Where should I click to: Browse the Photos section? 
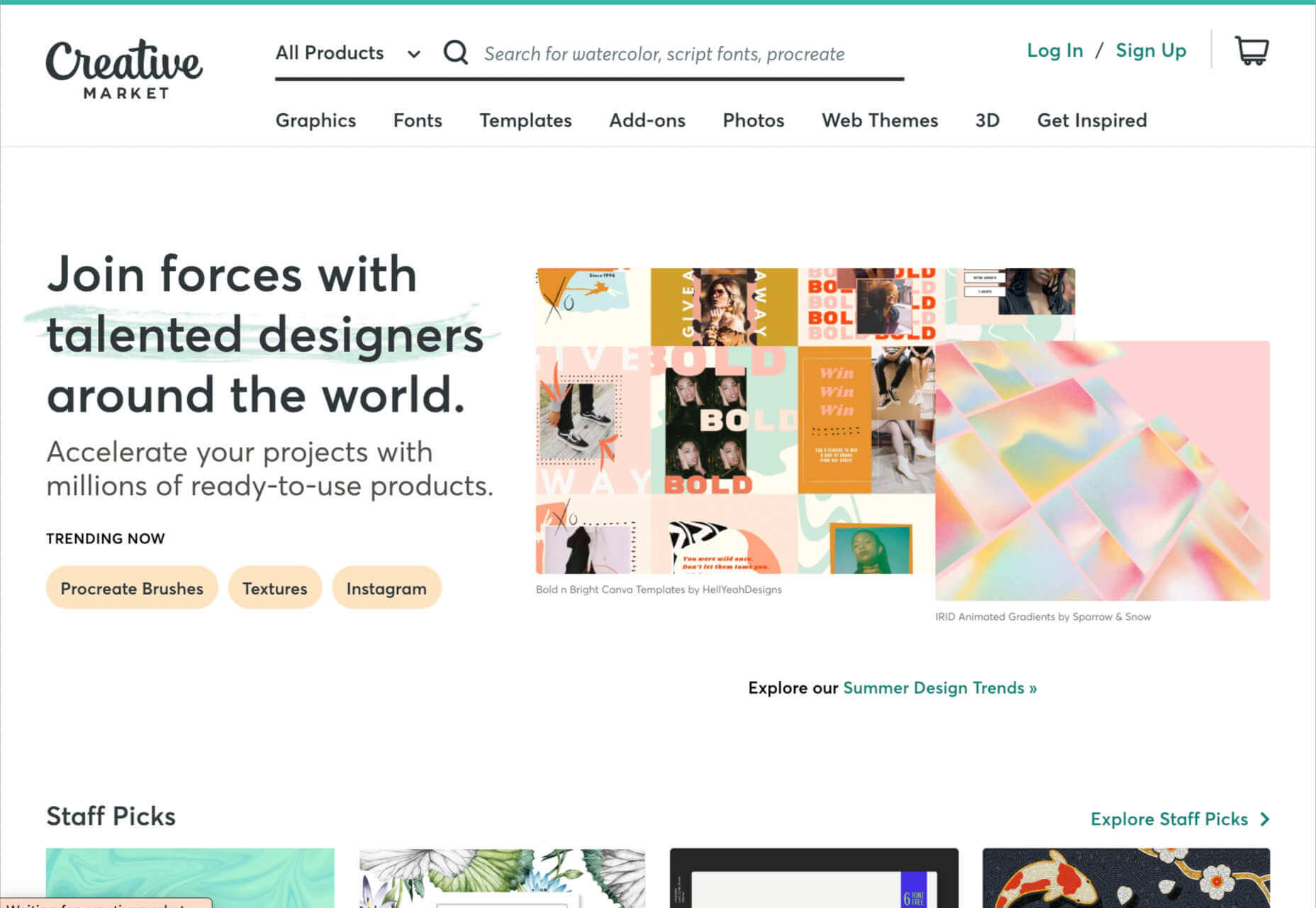(753, 121)
